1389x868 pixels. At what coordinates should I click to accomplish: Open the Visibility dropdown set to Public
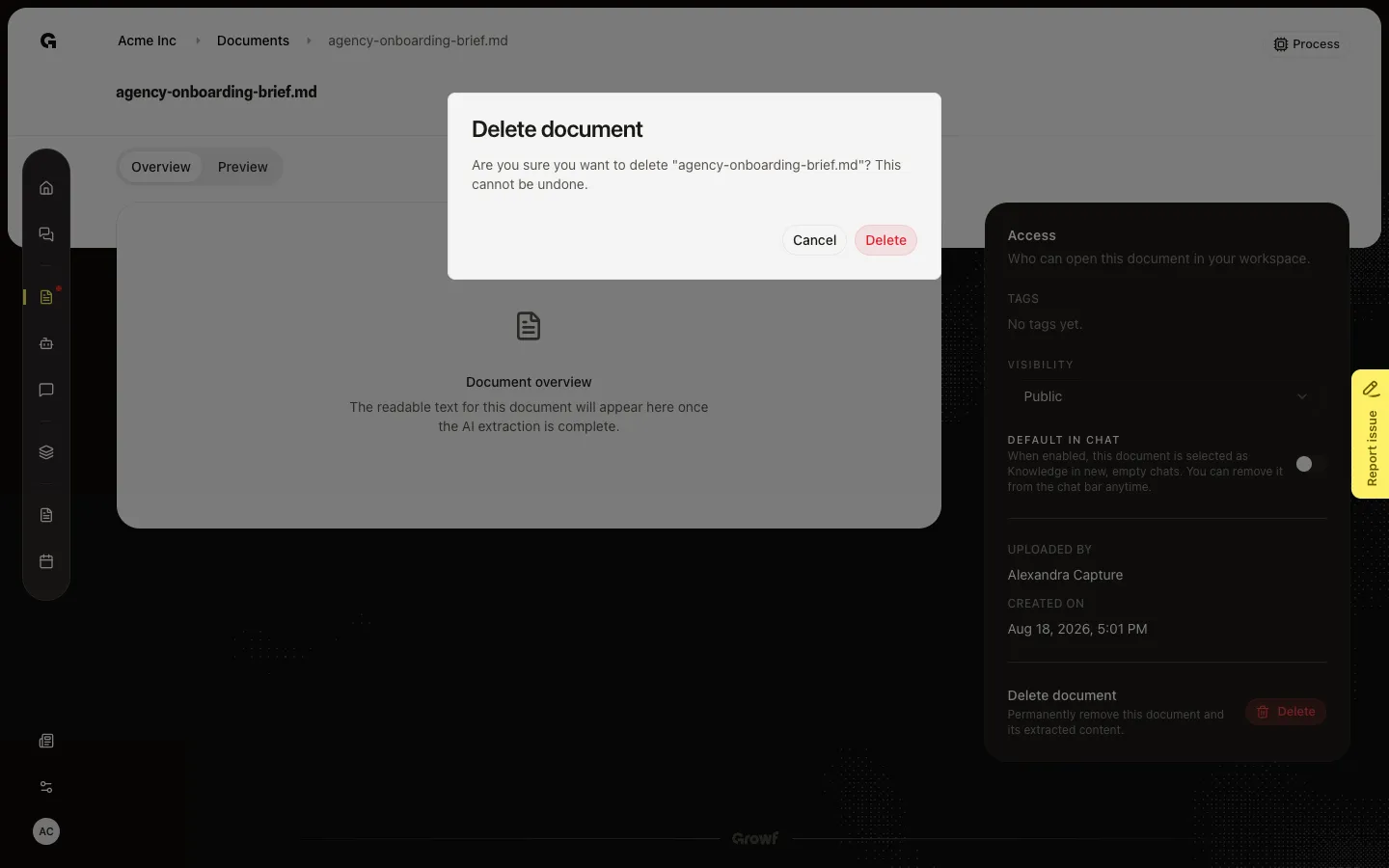tap(1166, 396)
